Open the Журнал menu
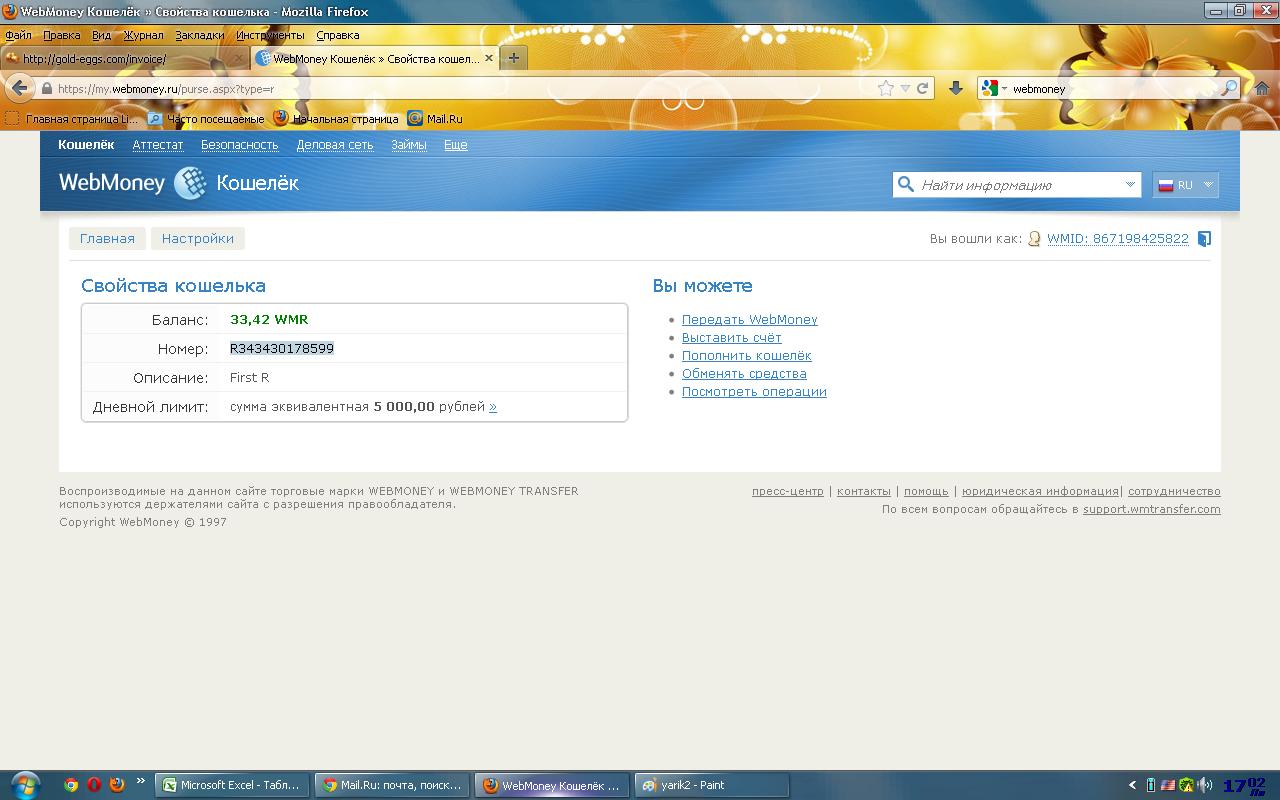 coord(143,35)
